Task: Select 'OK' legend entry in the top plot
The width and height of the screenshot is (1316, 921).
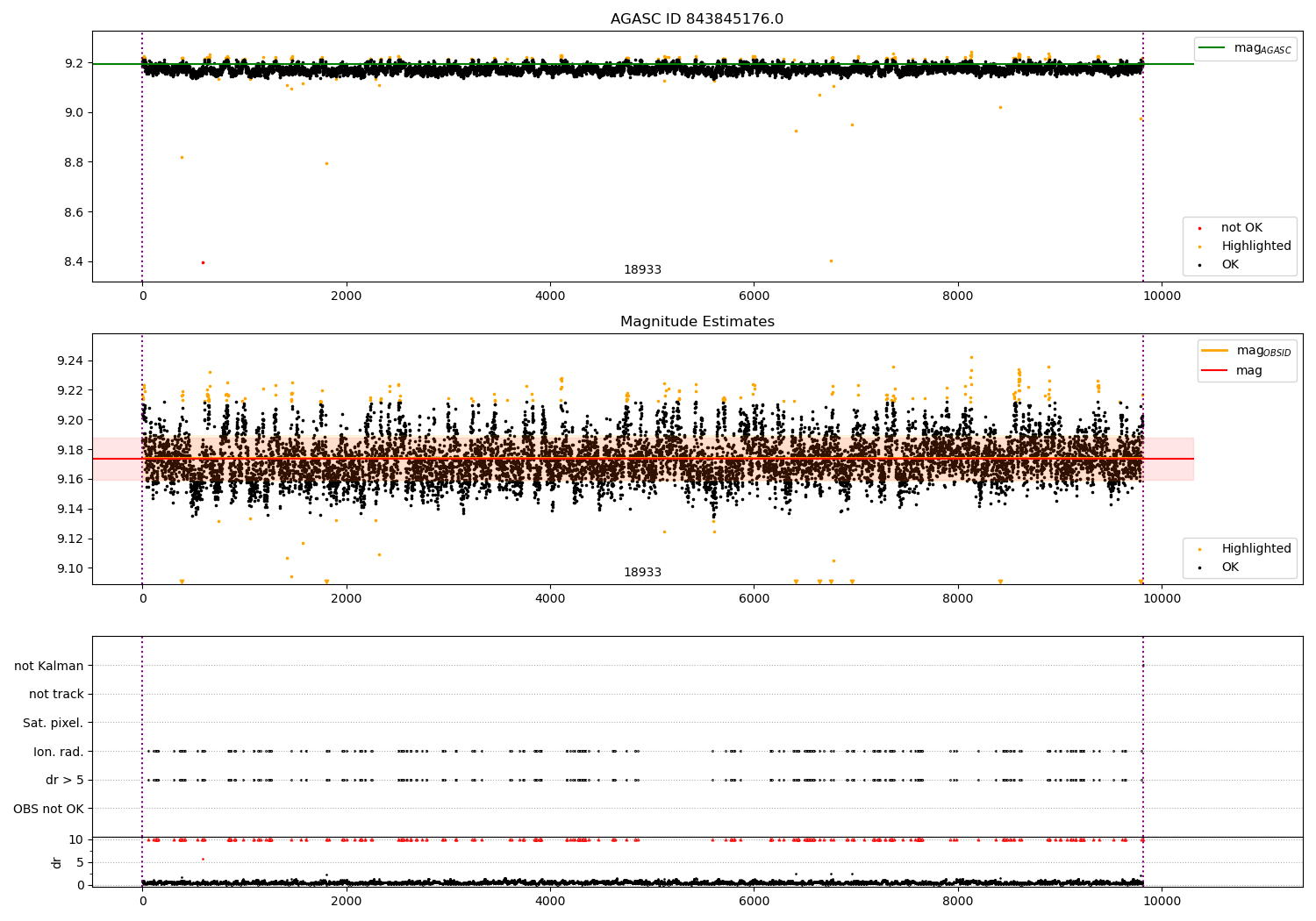Action: click(1230, 265)
